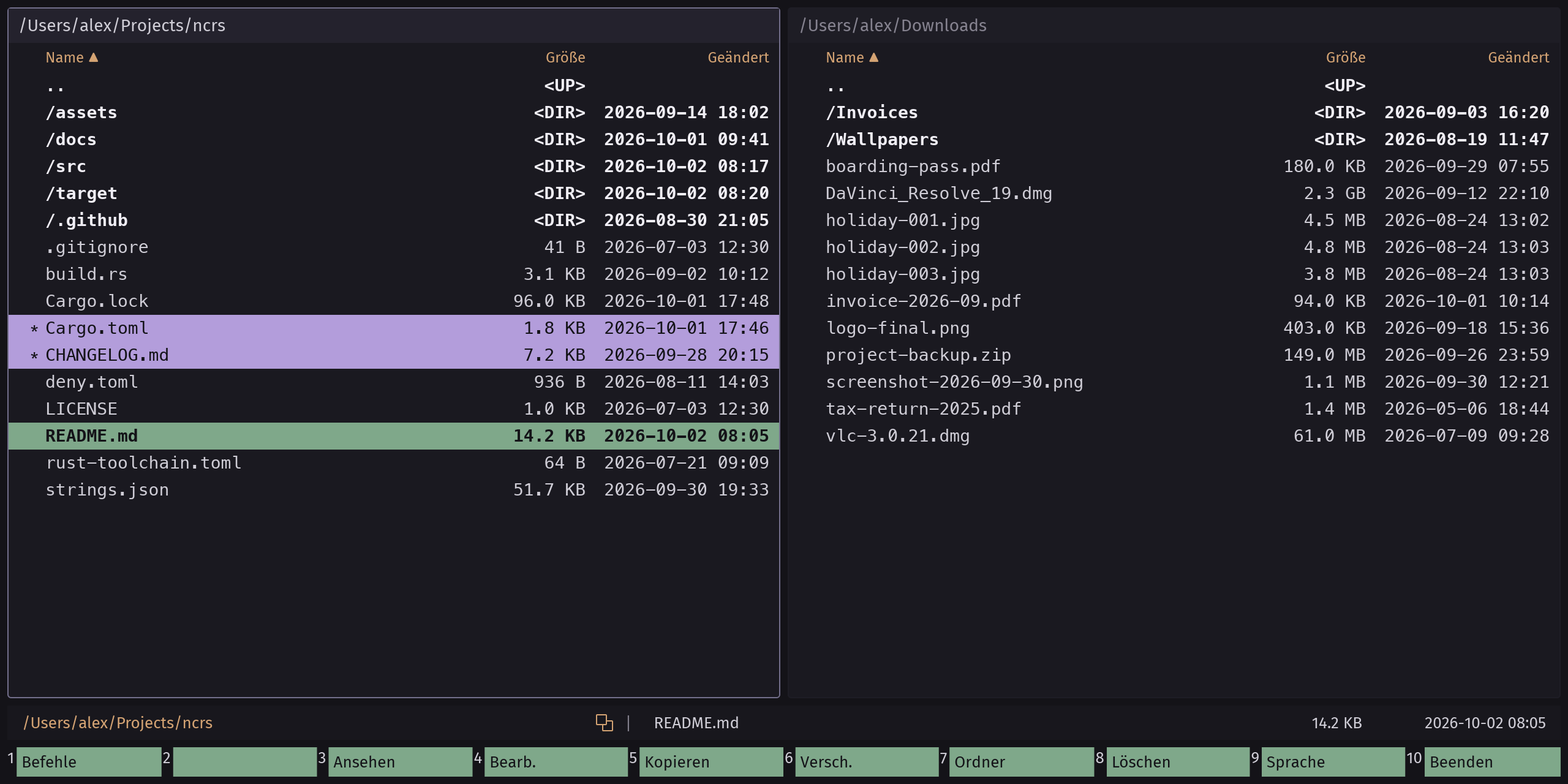Click the Ansehen button
The image size is (1568, 784).
[x=400, y=762]
